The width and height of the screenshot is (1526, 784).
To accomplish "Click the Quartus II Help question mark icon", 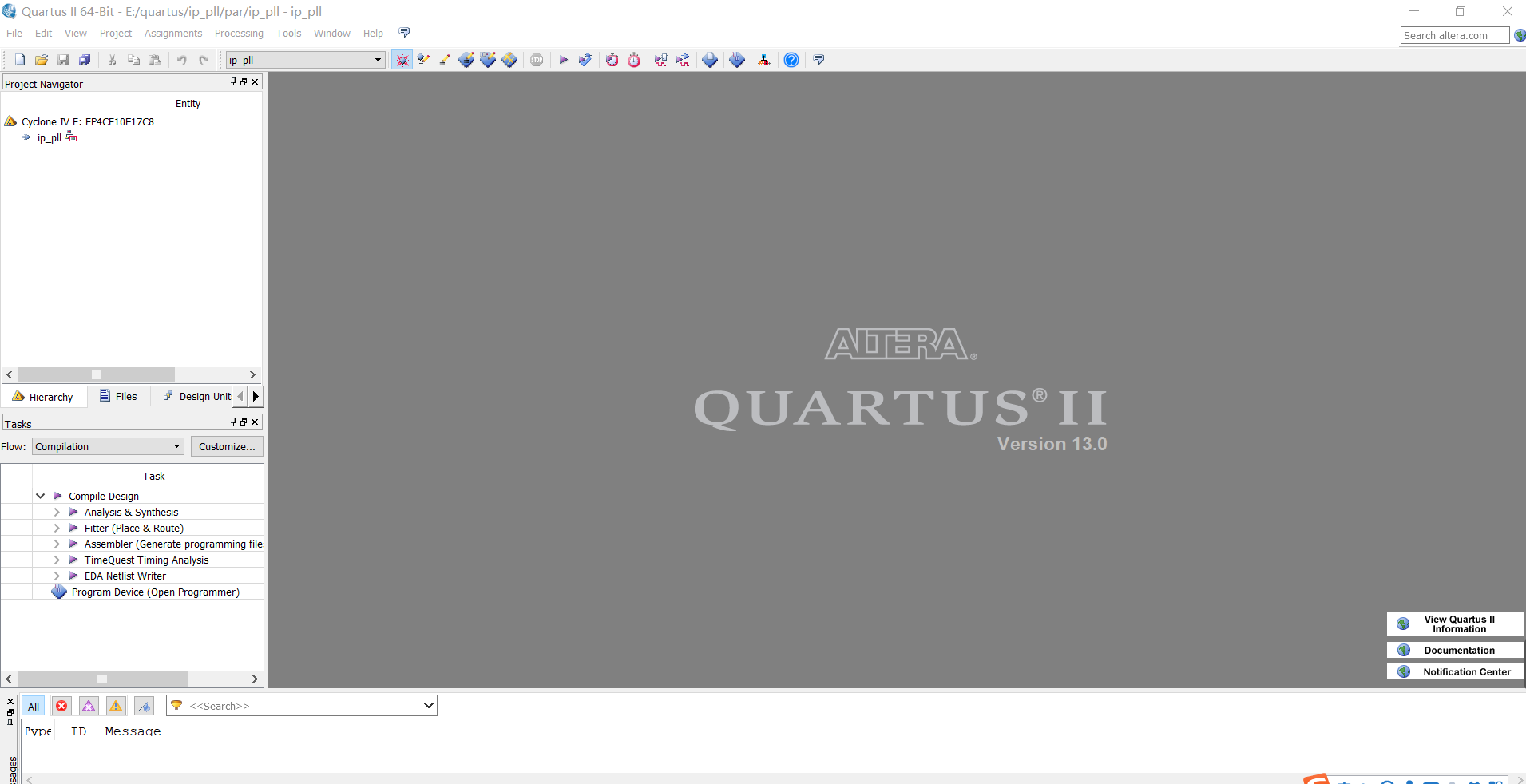I will 790,60.
